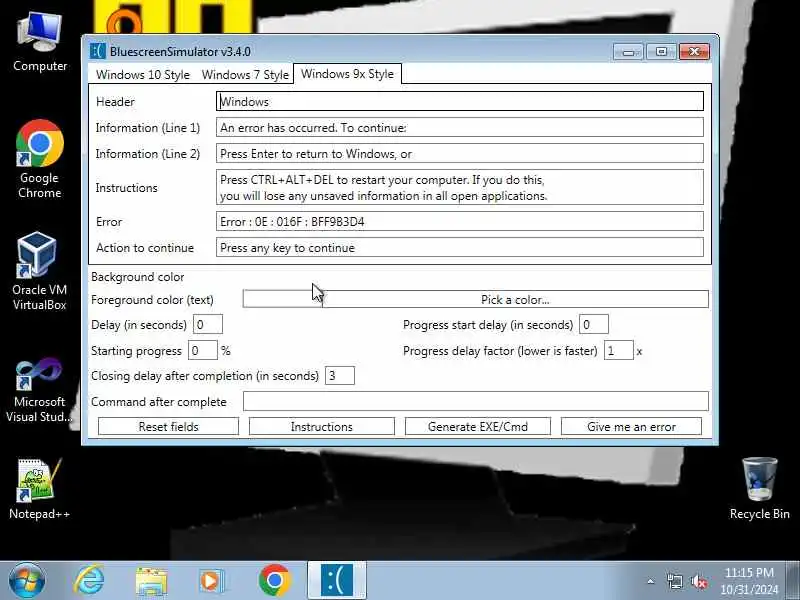Viewport: 800px width, 600px height.
Task: Focus the Information (Line 2) field
Action: pyautogui.click(x=460, y=154)
